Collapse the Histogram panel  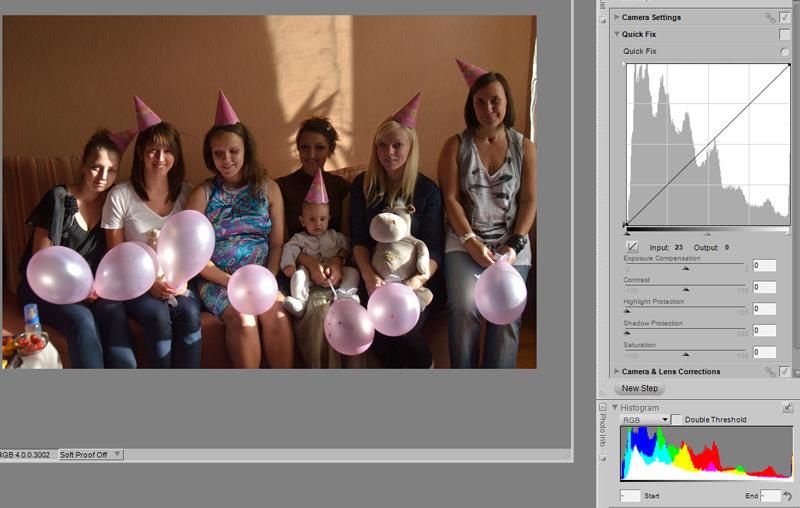(615, 407)
